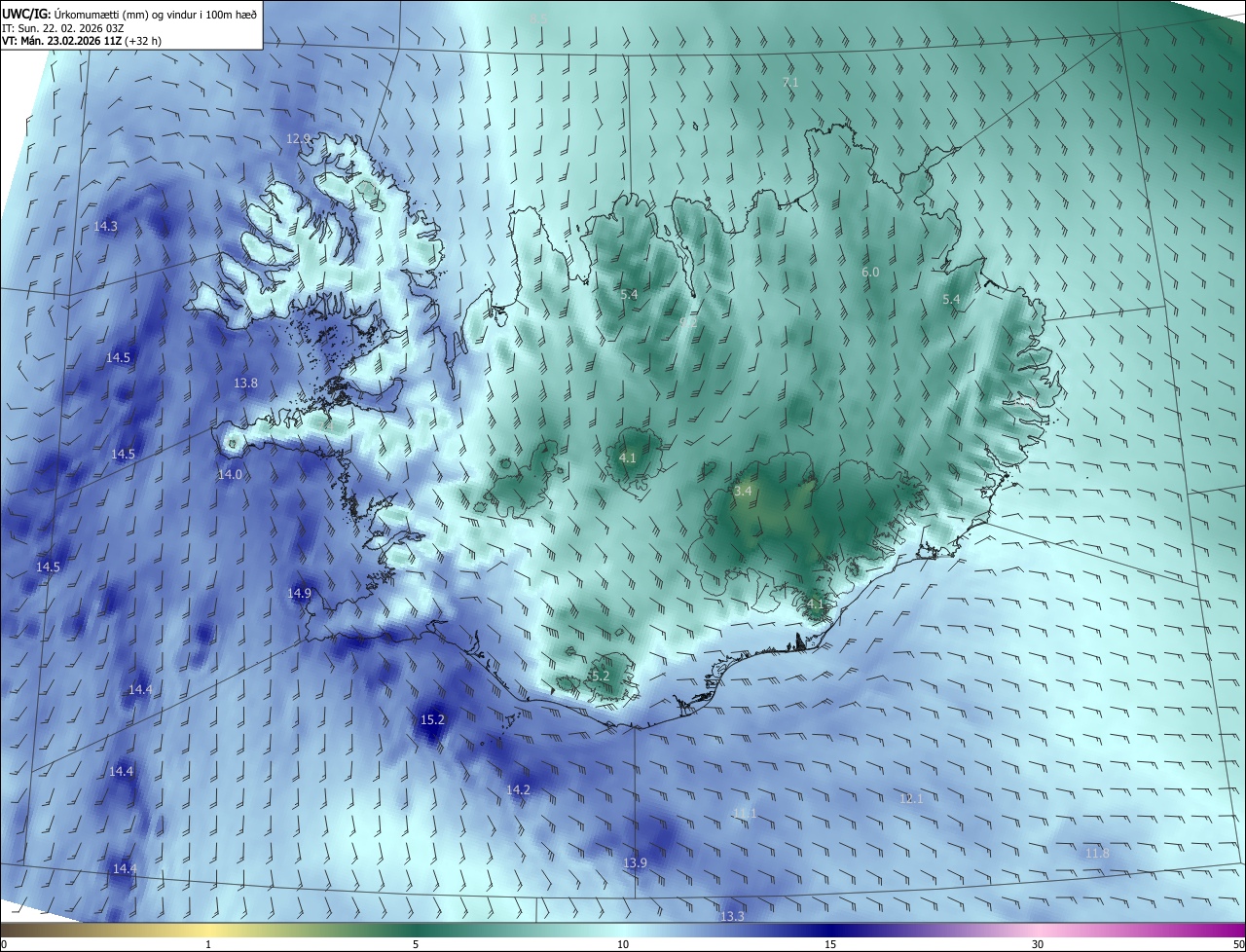
Task: Click the 11.8 value near the right edge
Action: (x=1097, y=854)
